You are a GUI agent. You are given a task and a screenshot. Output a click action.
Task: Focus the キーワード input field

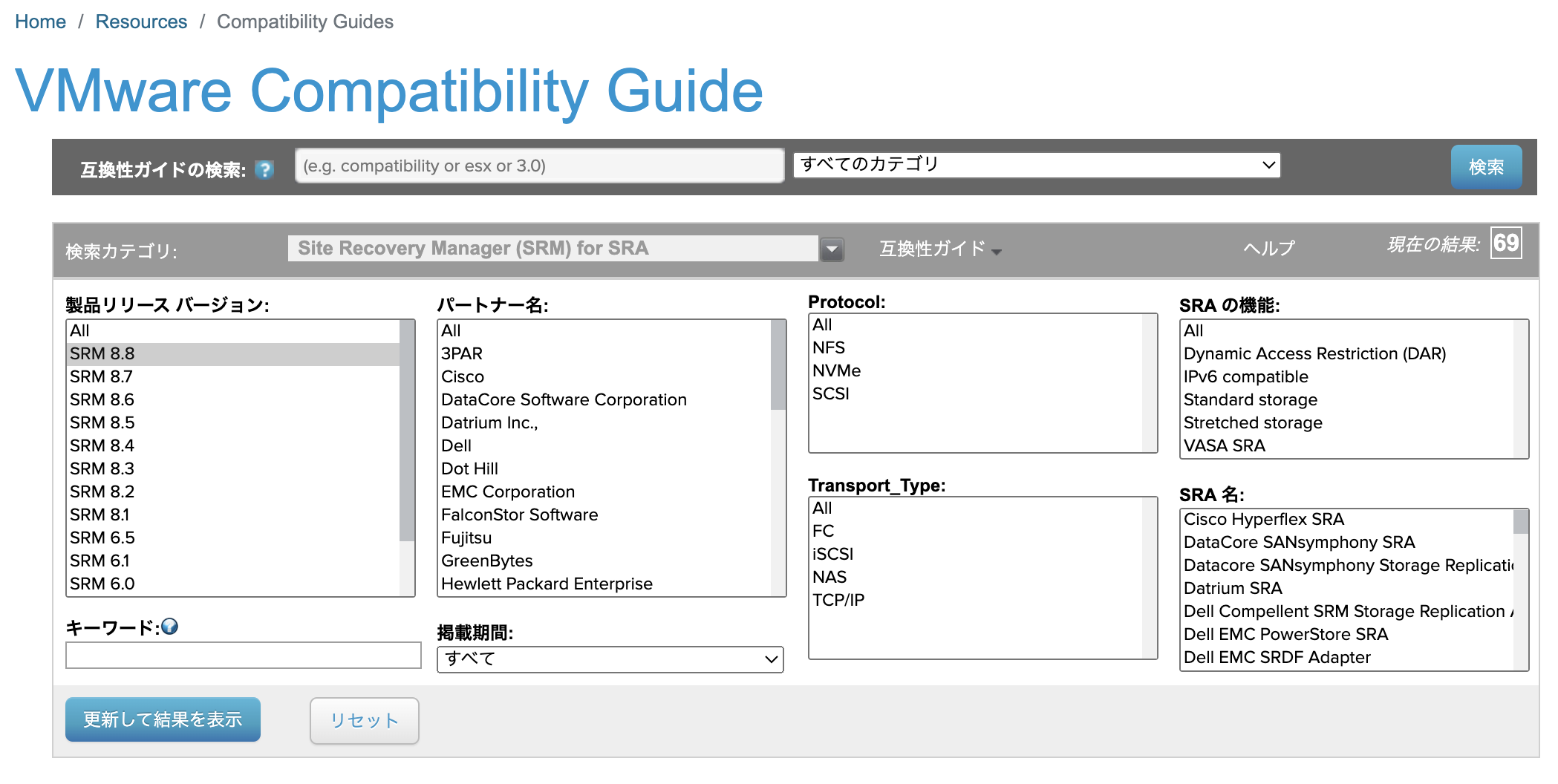(x=244, y=656)
